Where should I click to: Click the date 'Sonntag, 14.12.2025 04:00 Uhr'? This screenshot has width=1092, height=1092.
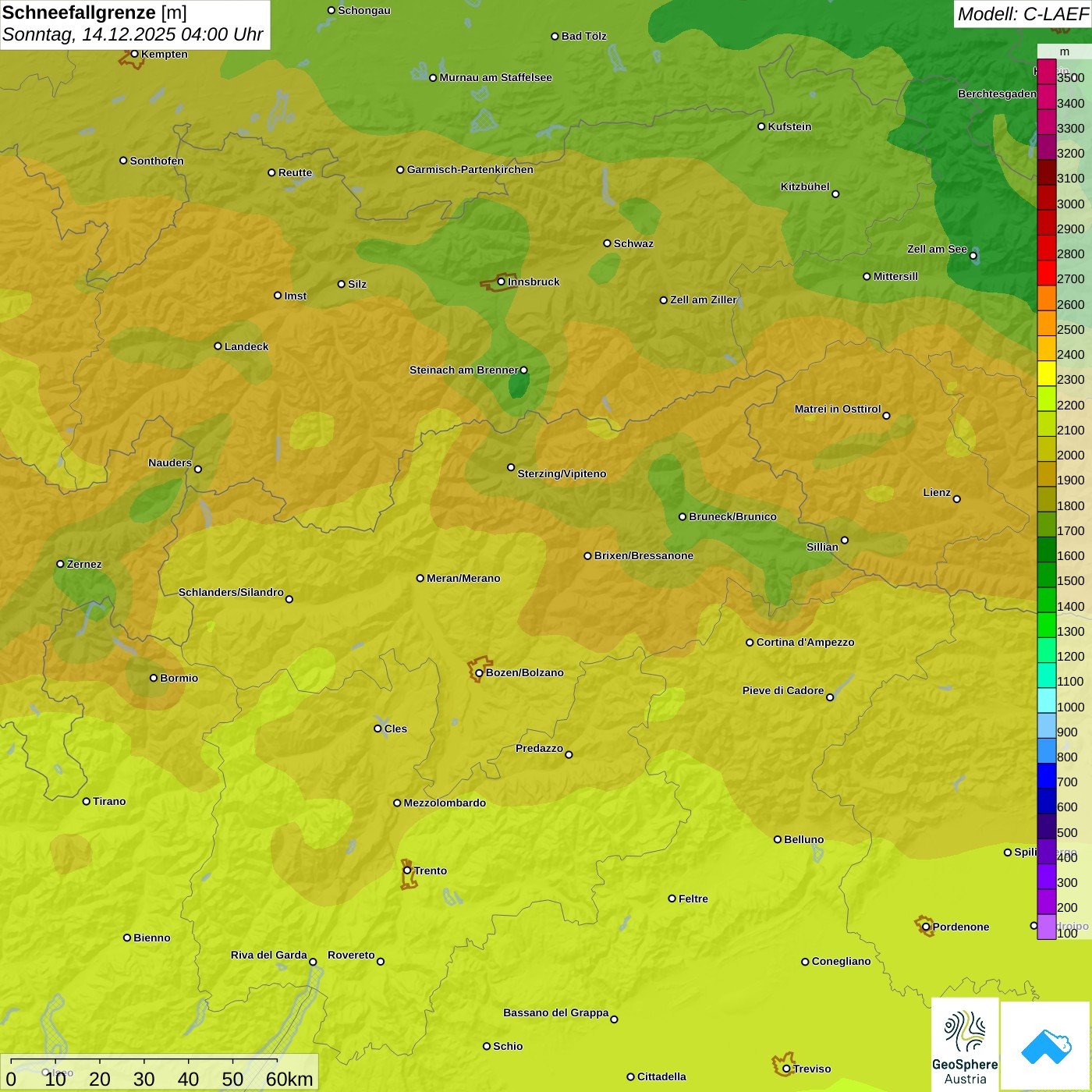[x=133, y=35]
